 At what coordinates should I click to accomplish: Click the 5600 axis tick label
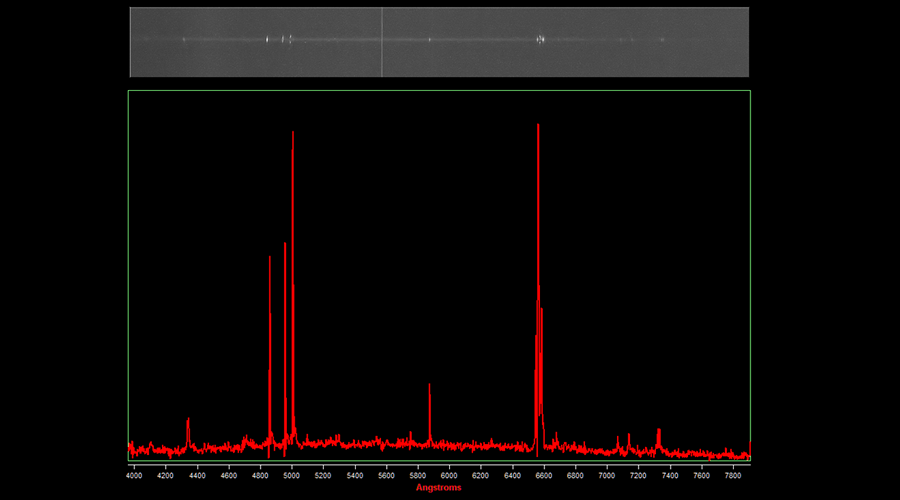pyautogui.click(x=386, y=476)
